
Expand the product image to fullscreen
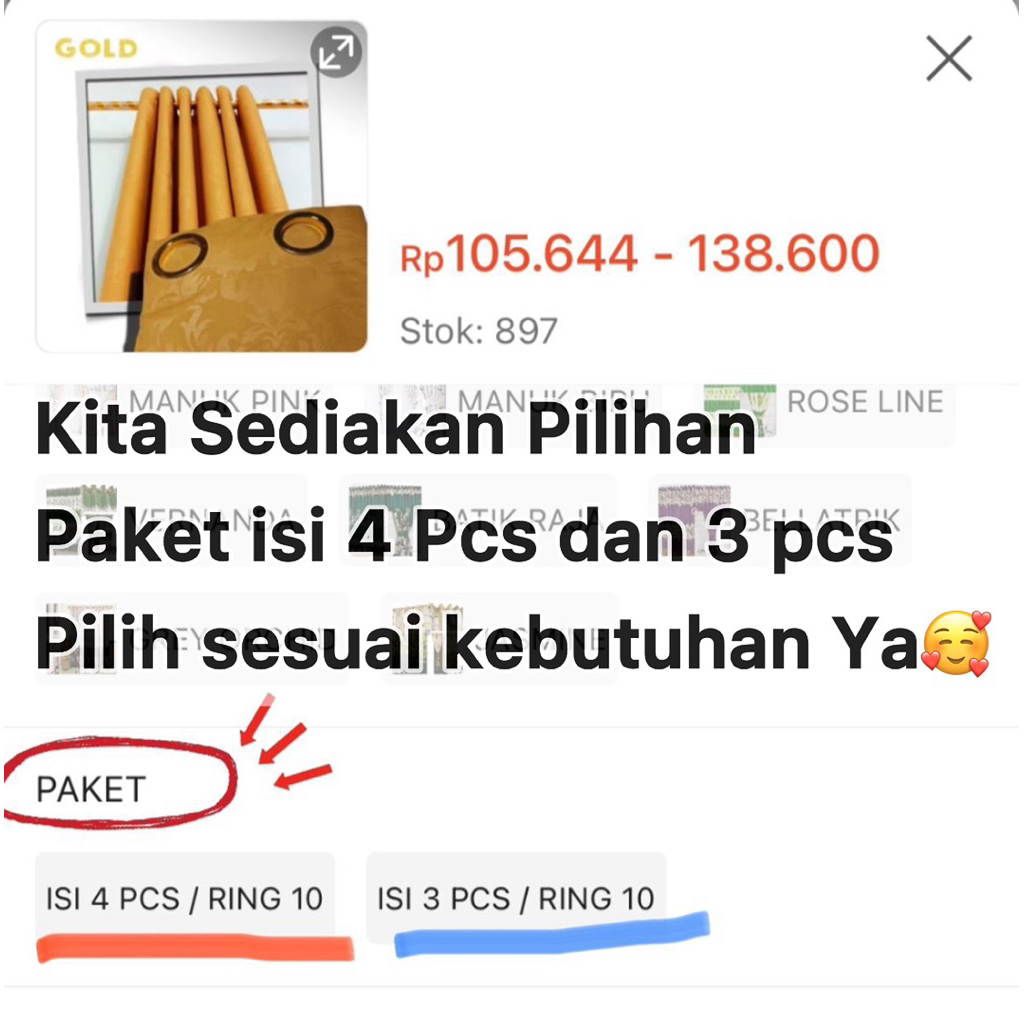pyautogui.click(x=336, y=52)
